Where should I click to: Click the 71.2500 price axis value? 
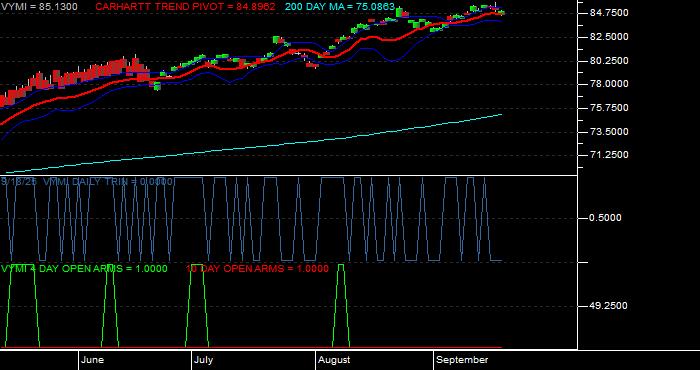coord(609,155)
